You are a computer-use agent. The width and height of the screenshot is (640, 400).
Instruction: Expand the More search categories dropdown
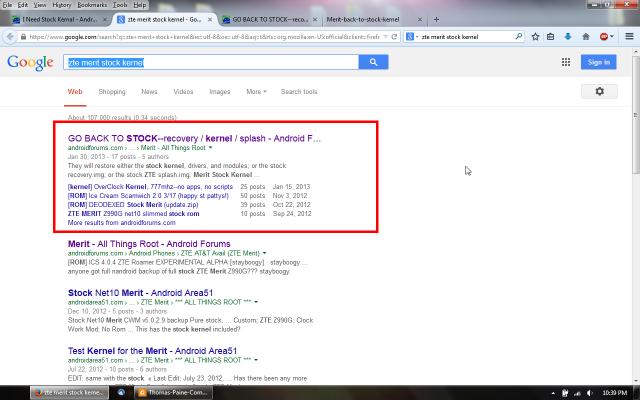[258, 92]
